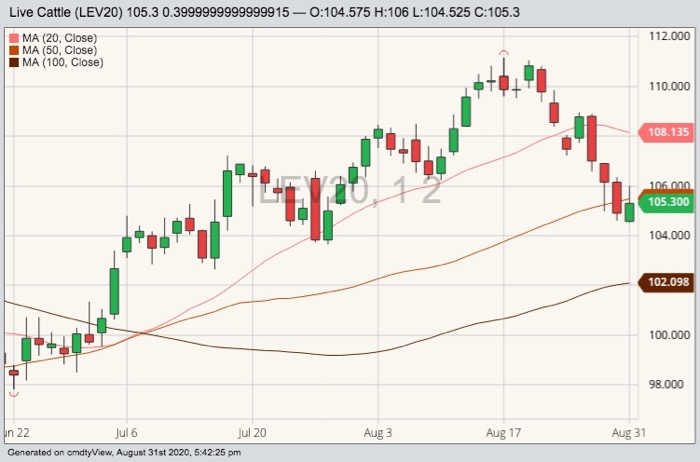The height and width of the screenshot is (462, 700).
Task: Click the Aug 31 date axis label
Action: (x=629, y=433)
